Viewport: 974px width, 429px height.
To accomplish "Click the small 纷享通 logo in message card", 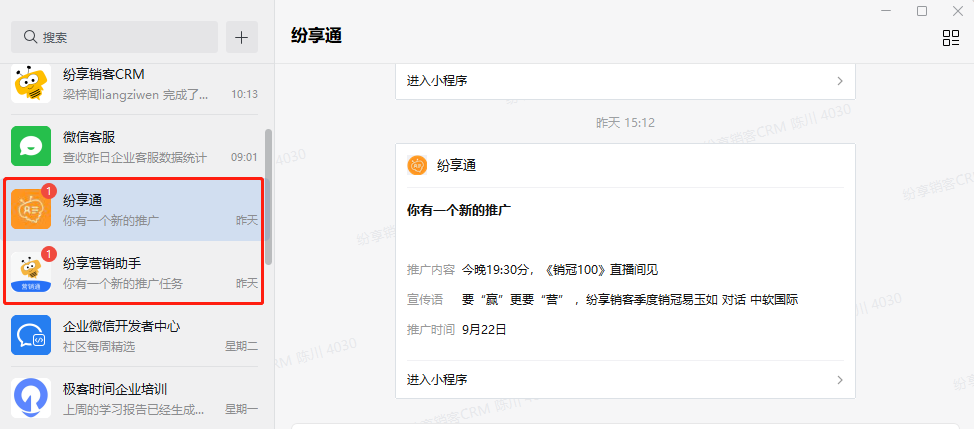I will pyautogui.click(x=417, y=165).
